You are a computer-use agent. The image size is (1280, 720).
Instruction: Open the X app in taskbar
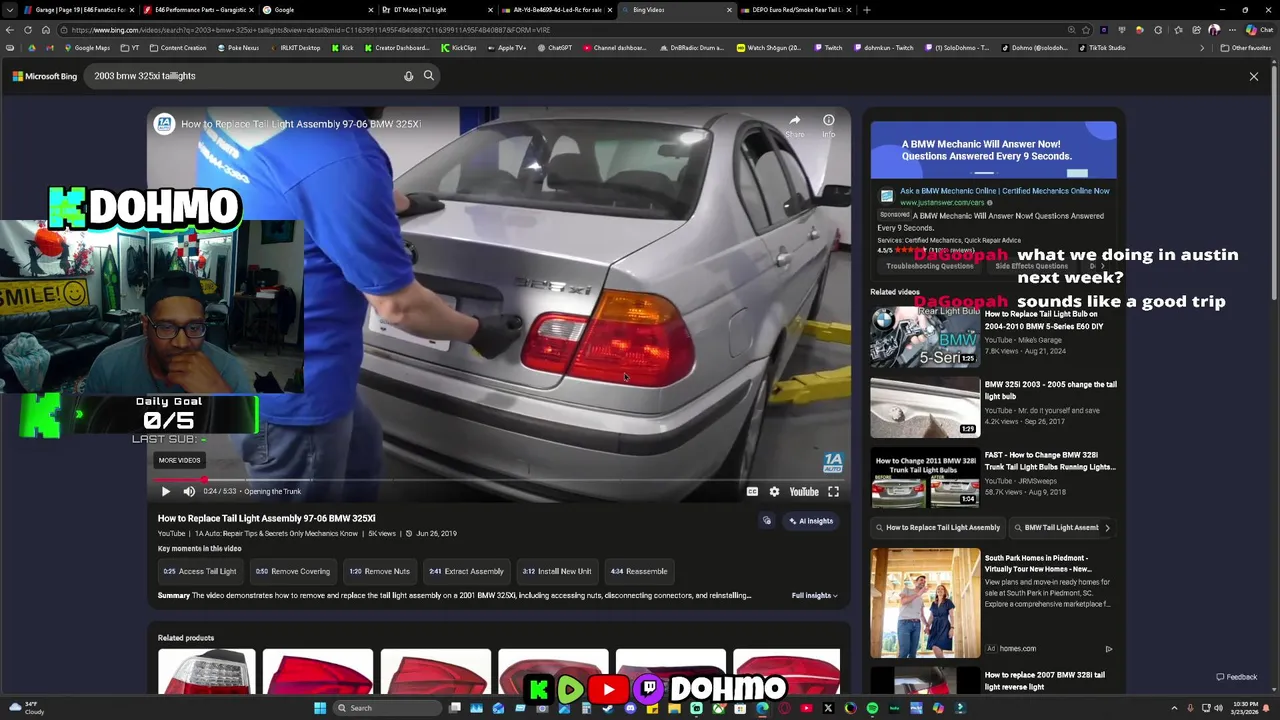point(828,708)
